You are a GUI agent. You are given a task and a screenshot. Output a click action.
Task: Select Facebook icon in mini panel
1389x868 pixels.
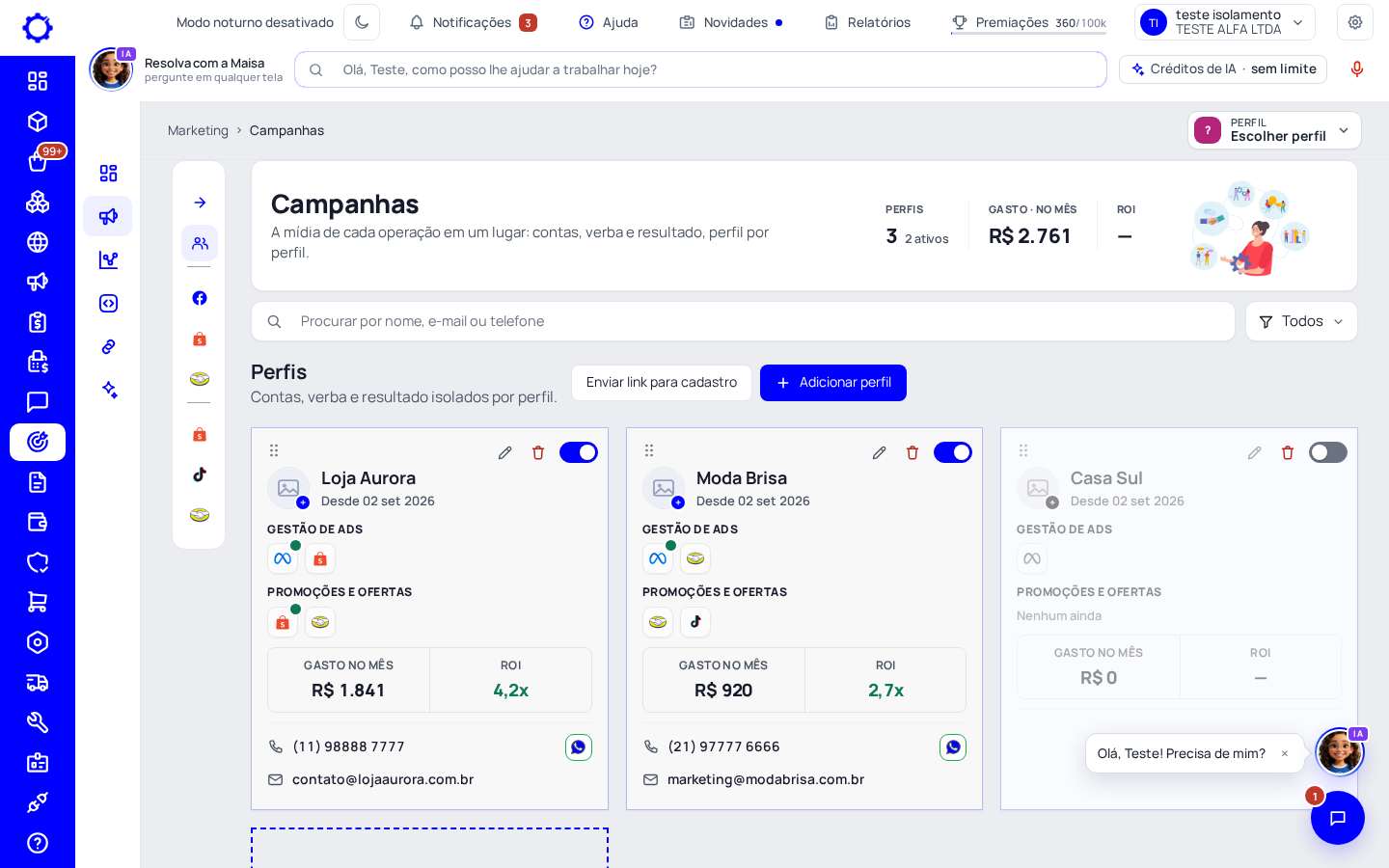pyautogui.click(x=200, y=298)
